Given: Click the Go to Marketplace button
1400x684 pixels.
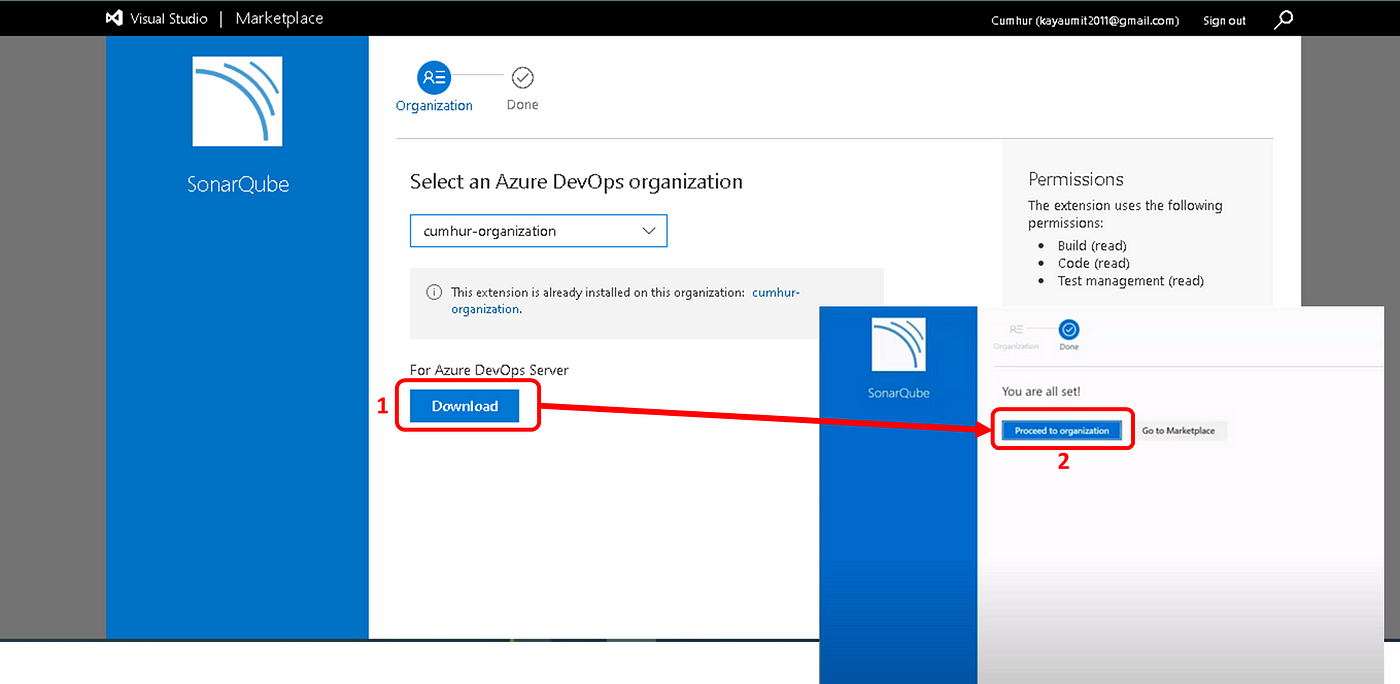Looking at the screenshot, I should pos(1178,430).
